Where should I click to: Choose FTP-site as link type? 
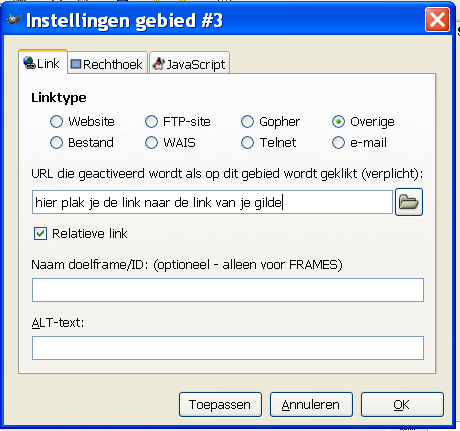pyautogui.click(x=151, y=122)
